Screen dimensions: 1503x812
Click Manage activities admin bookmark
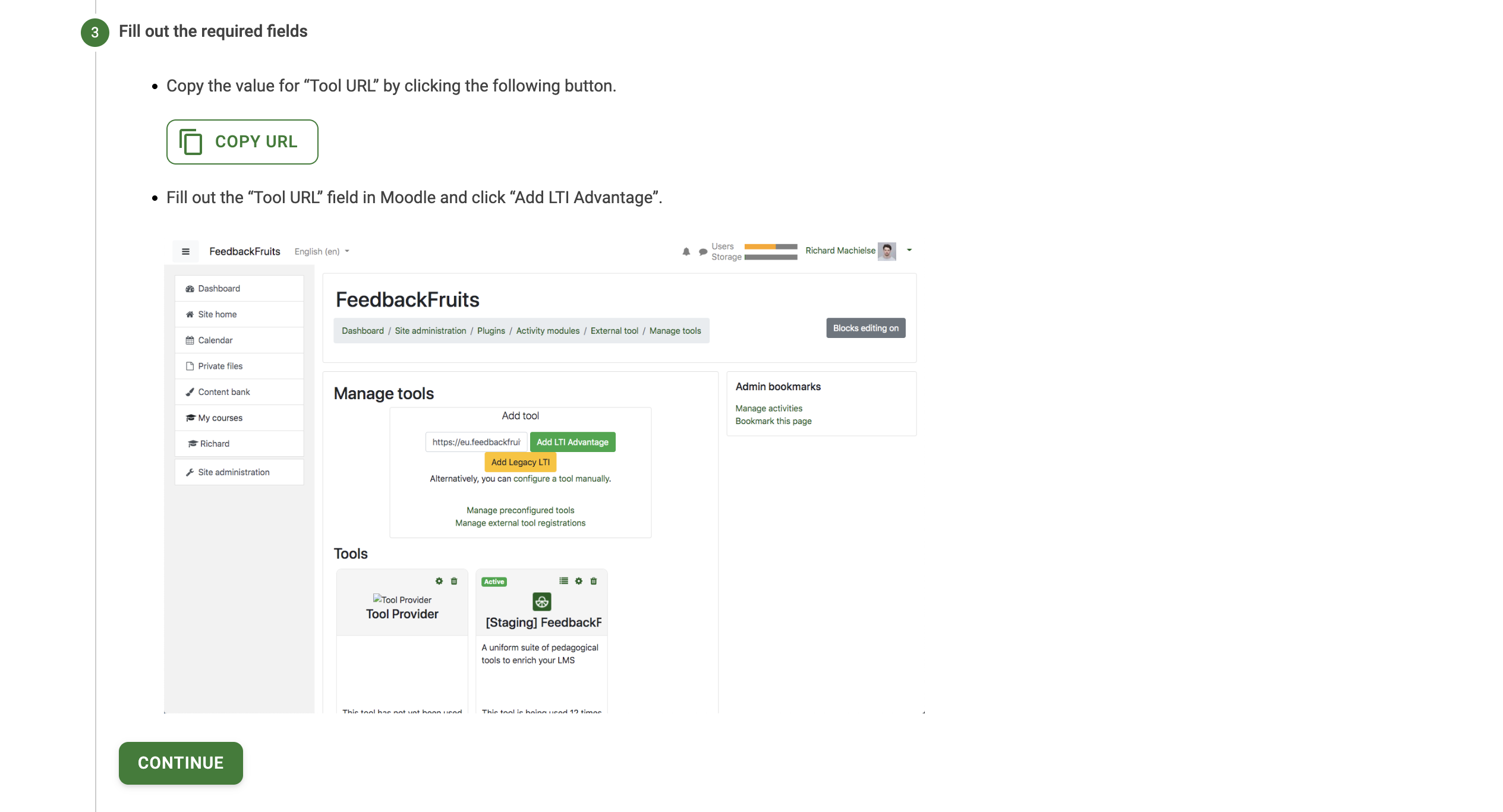click(x=768, y=409)
